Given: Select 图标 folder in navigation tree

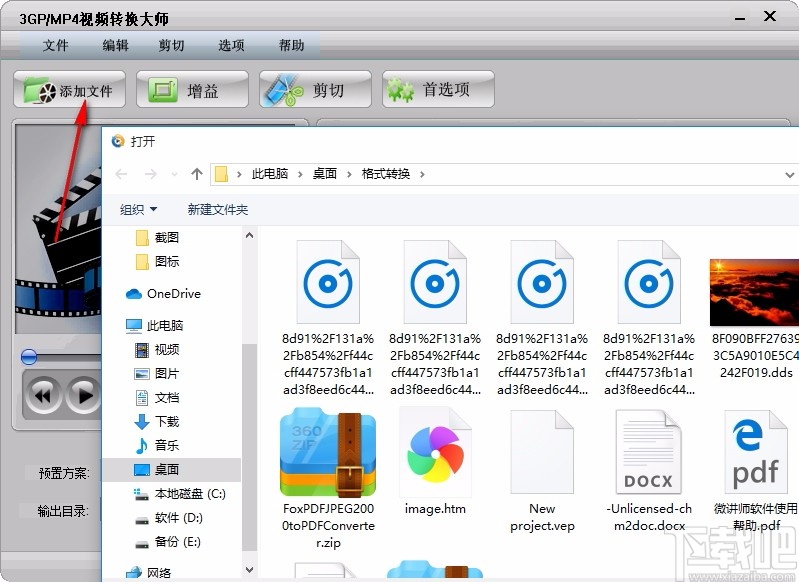Looking at the screenshot, I should click(x=158, y=261).
